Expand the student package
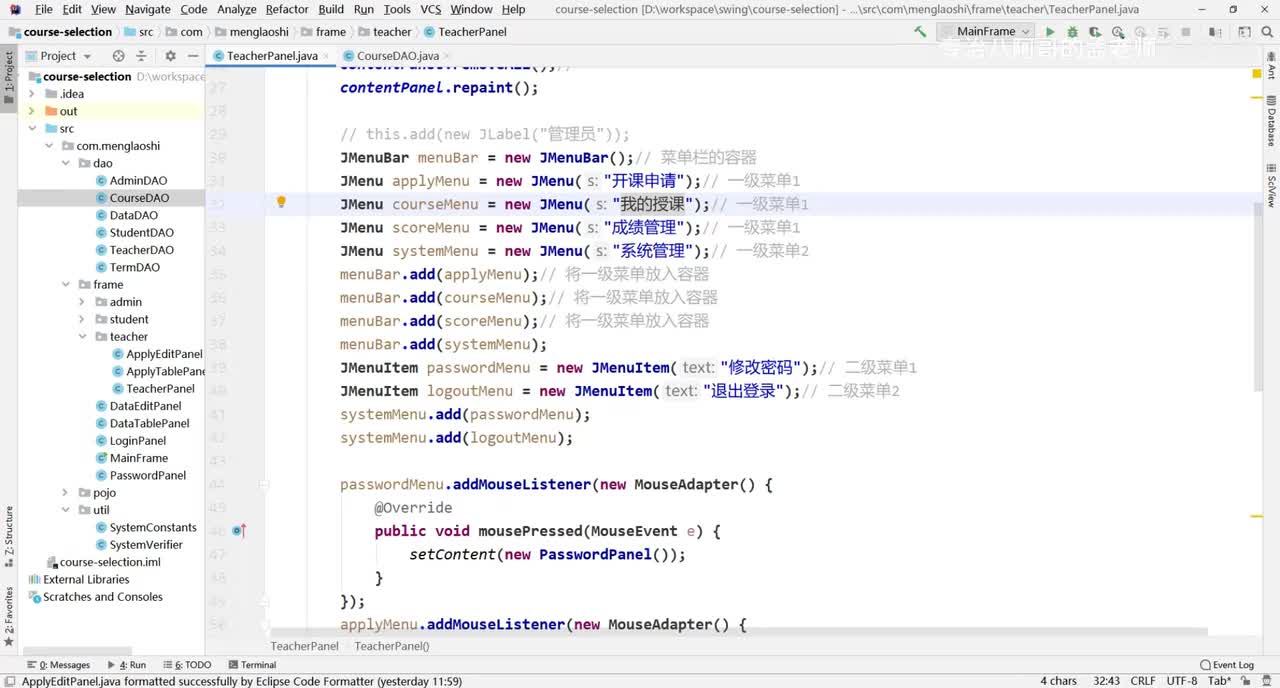The width and height of the screenshot is (1280, 688). click(x=82, y=319)
